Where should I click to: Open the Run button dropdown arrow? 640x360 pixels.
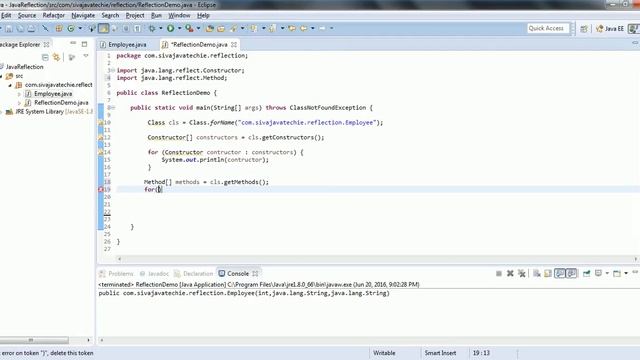(179, 28)
